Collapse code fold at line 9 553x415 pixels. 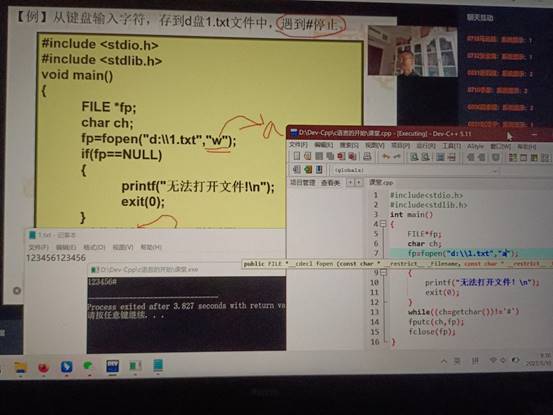[x=384, y=272]
